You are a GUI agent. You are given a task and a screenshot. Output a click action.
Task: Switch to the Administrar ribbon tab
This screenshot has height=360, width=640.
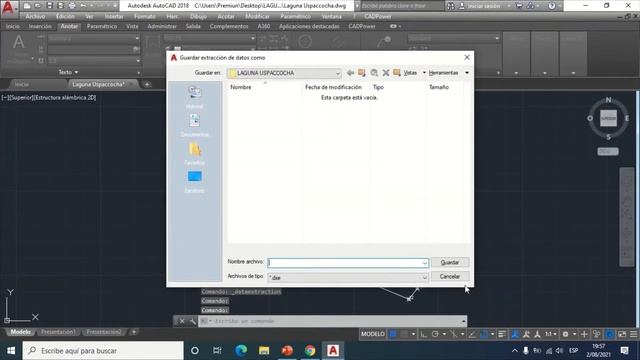[162, 26]
